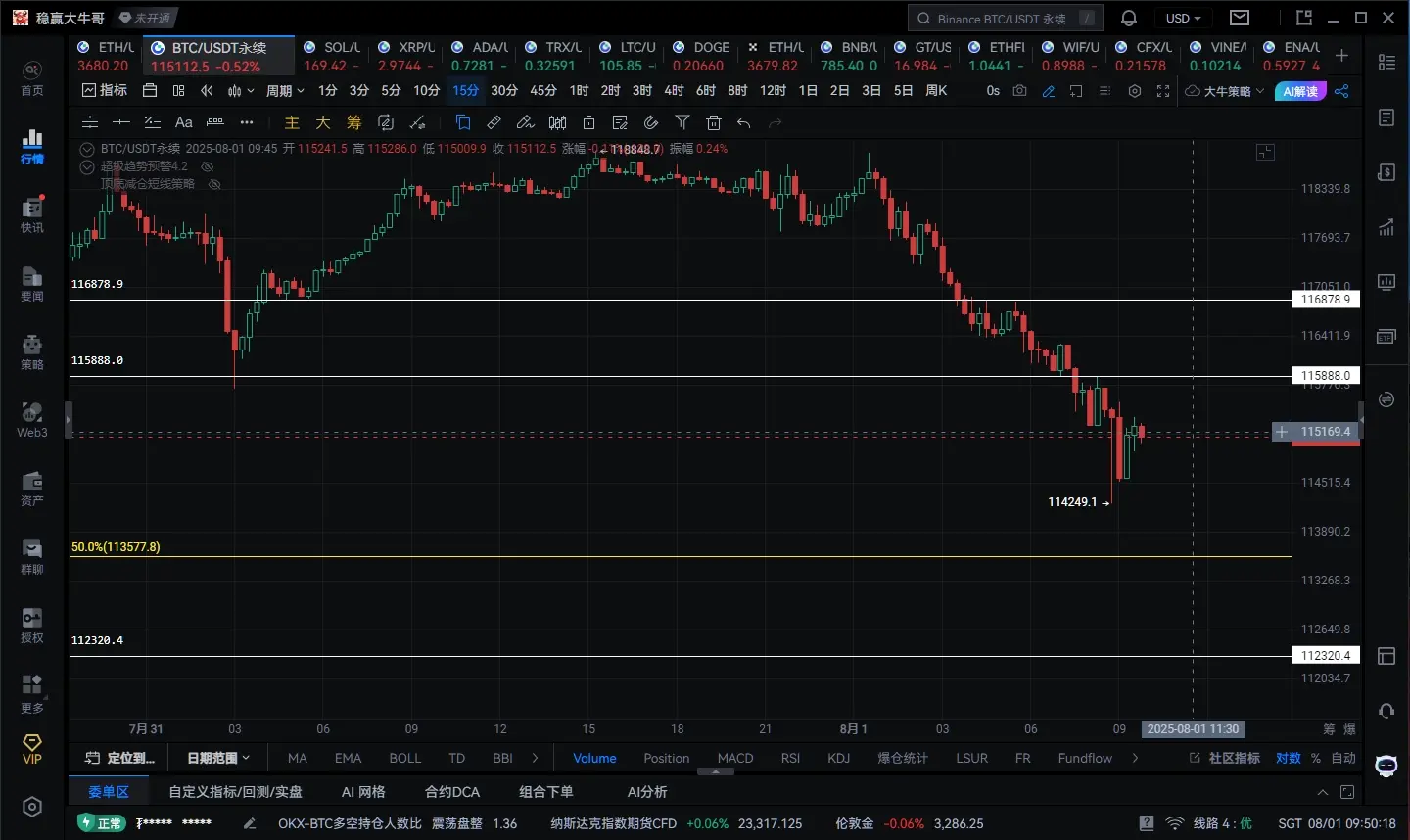Enter fullscreen chart mode
Screen dimensions: 1410x840
1163,91
